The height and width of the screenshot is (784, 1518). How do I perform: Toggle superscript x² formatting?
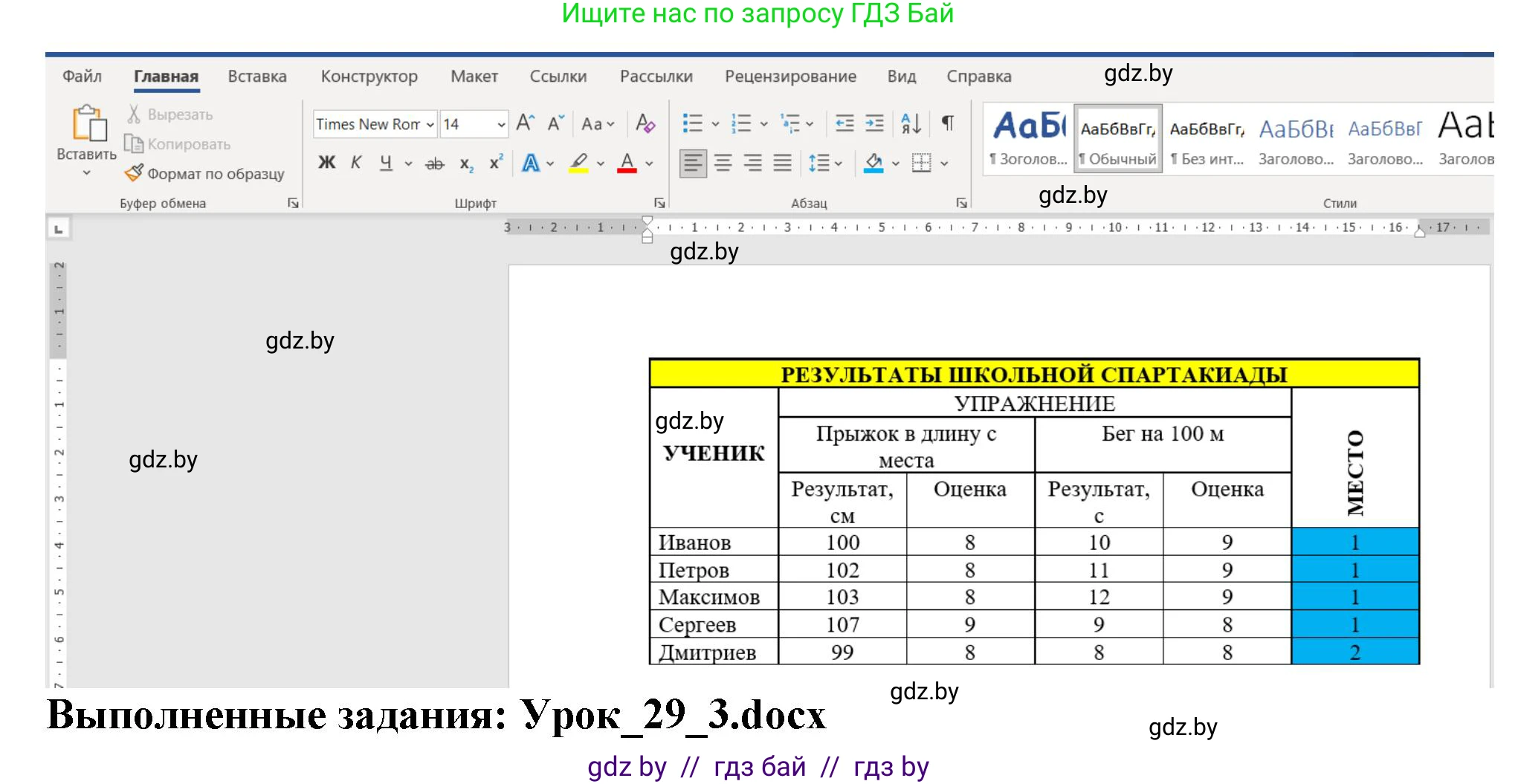[x=496, y=162]
